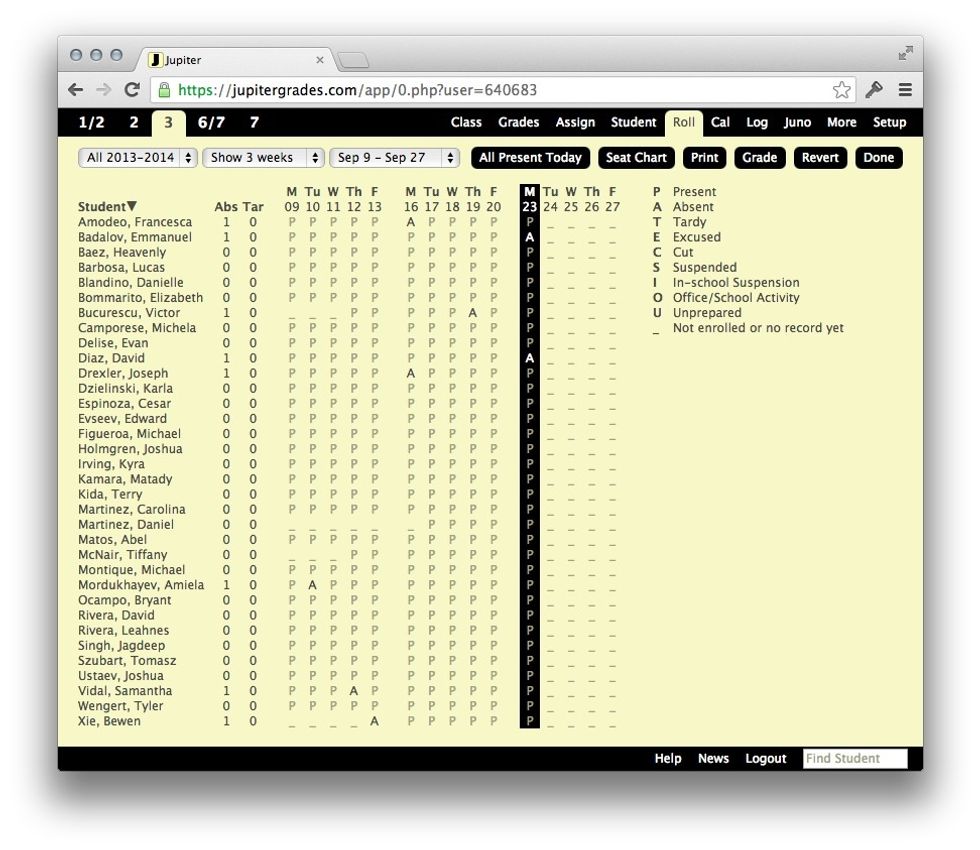Viewport: 980px width, 850px height.
Task: Click the wrench icon in toolbar
Action: tap(874, 90)
